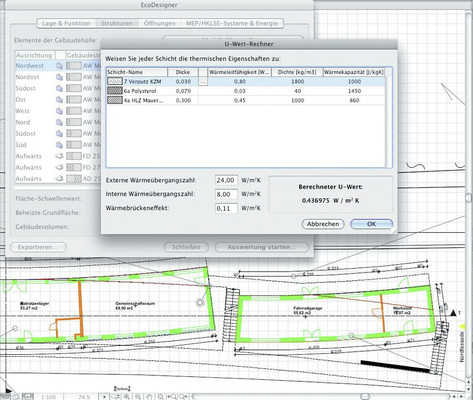
Task: Click the 1800 density cell of Verputz KZM
Action: (297, 81)
